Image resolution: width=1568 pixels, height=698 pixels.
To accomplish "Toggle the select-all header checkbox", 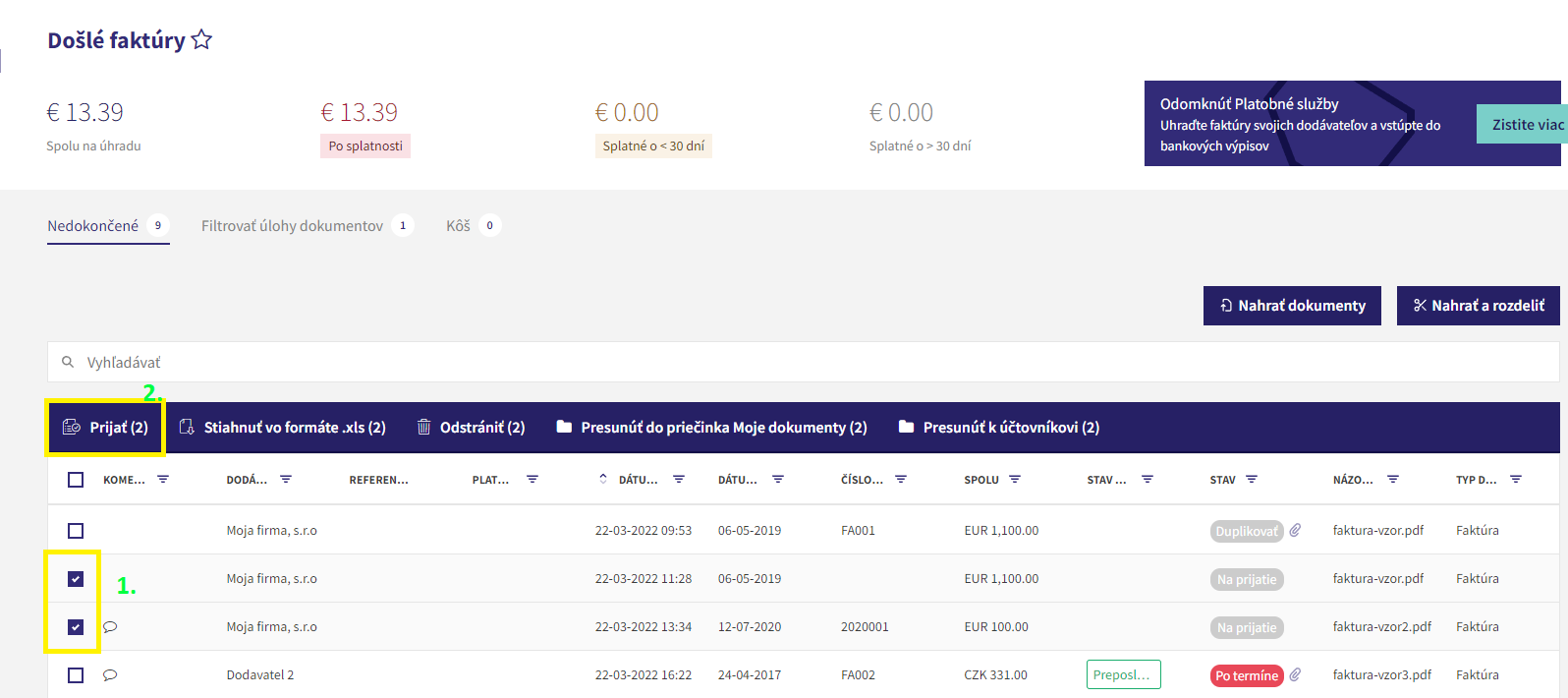I will click(76, 480).
